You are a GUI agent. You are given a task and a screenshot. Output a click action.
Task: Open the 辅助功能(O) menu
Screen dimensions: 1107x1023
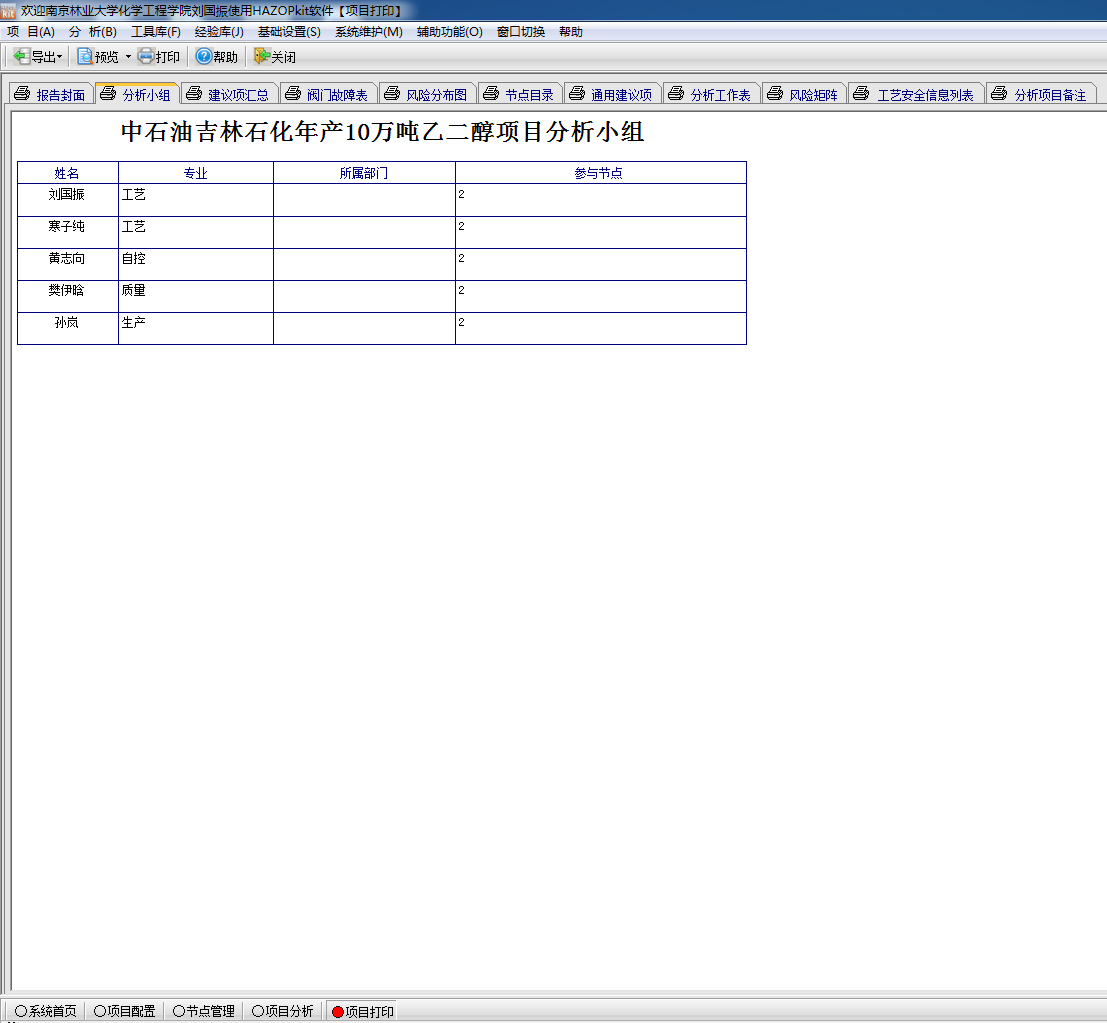(450, 32)
